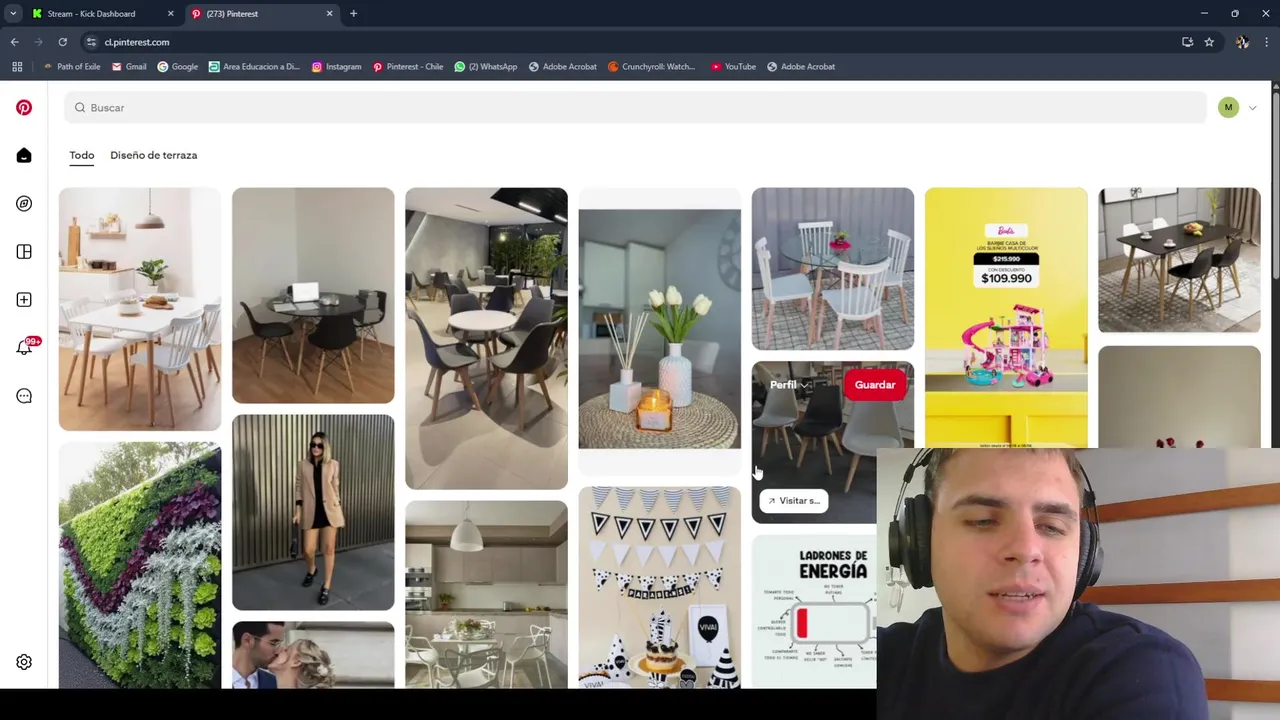Bookmark this page with the star

(1209, 42)
